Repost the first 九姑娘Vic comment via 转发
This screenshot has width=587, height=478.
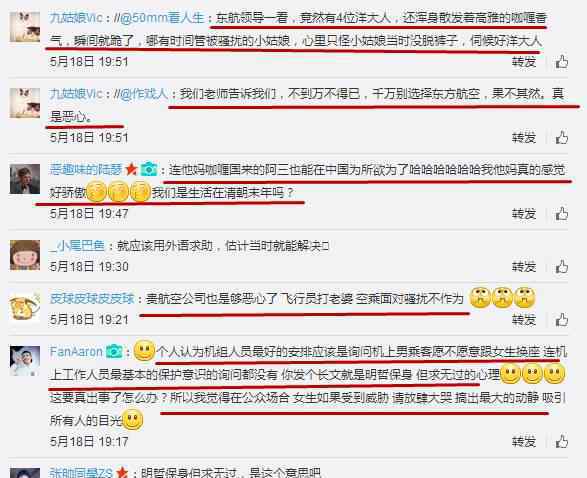[x=524, y=62]
